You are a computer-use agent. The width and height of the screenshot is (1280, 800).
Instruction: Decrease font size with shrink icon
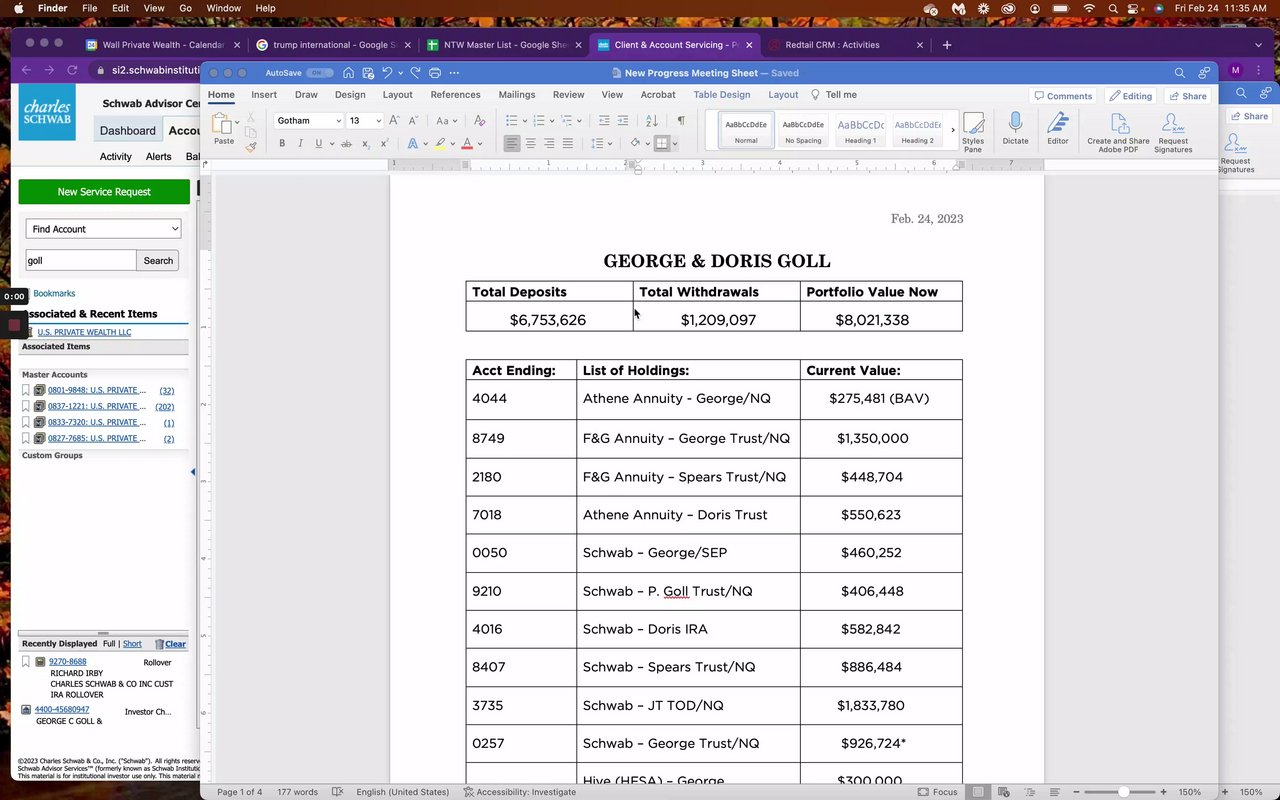coord(413,121)
